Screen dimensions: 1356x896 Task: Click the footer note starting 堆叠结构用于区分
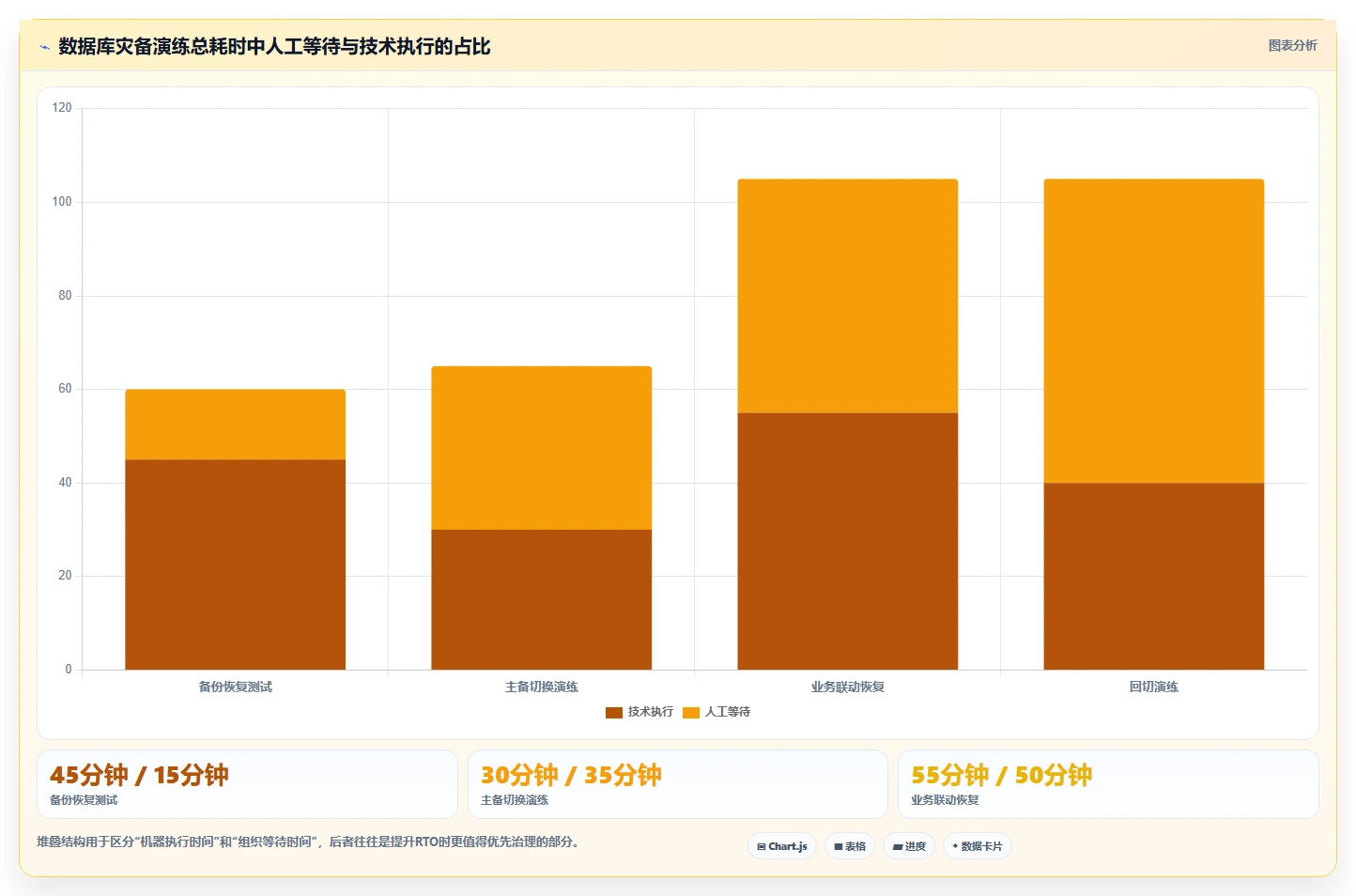pos(309,842)
